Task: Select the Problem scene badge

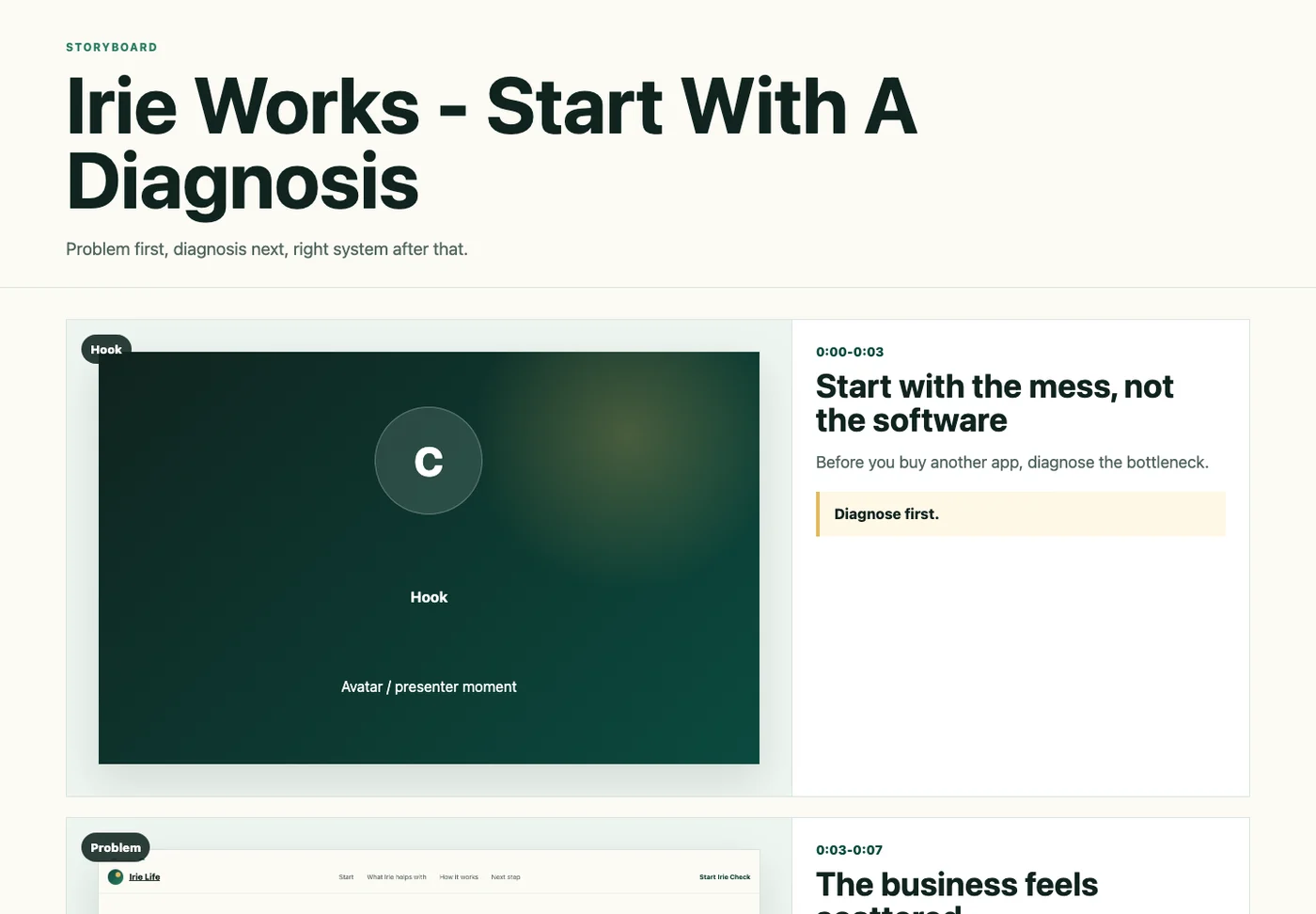Action: [x=116, y=847]
